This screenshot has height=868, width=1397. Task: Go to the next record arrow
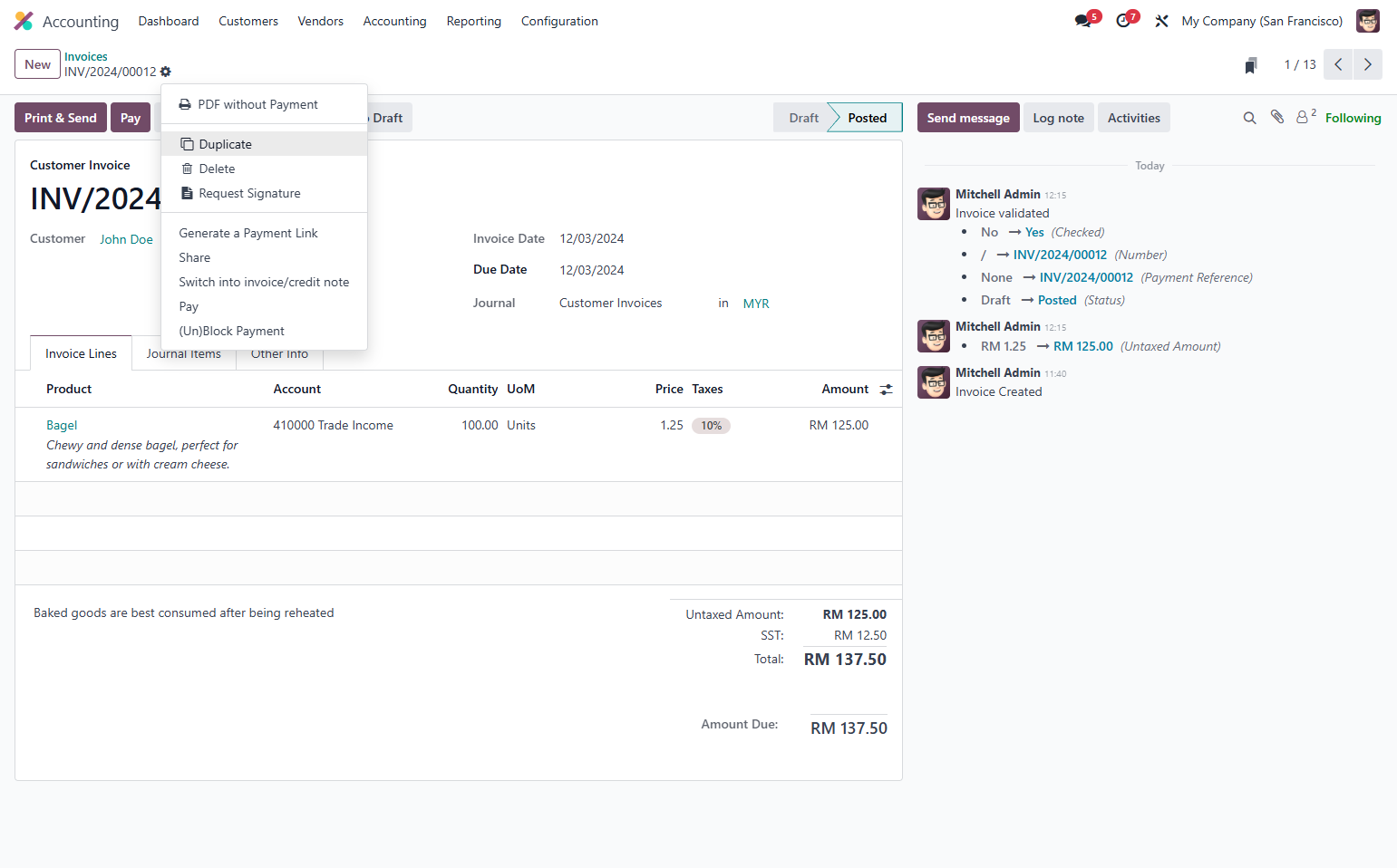(1368, 64)
